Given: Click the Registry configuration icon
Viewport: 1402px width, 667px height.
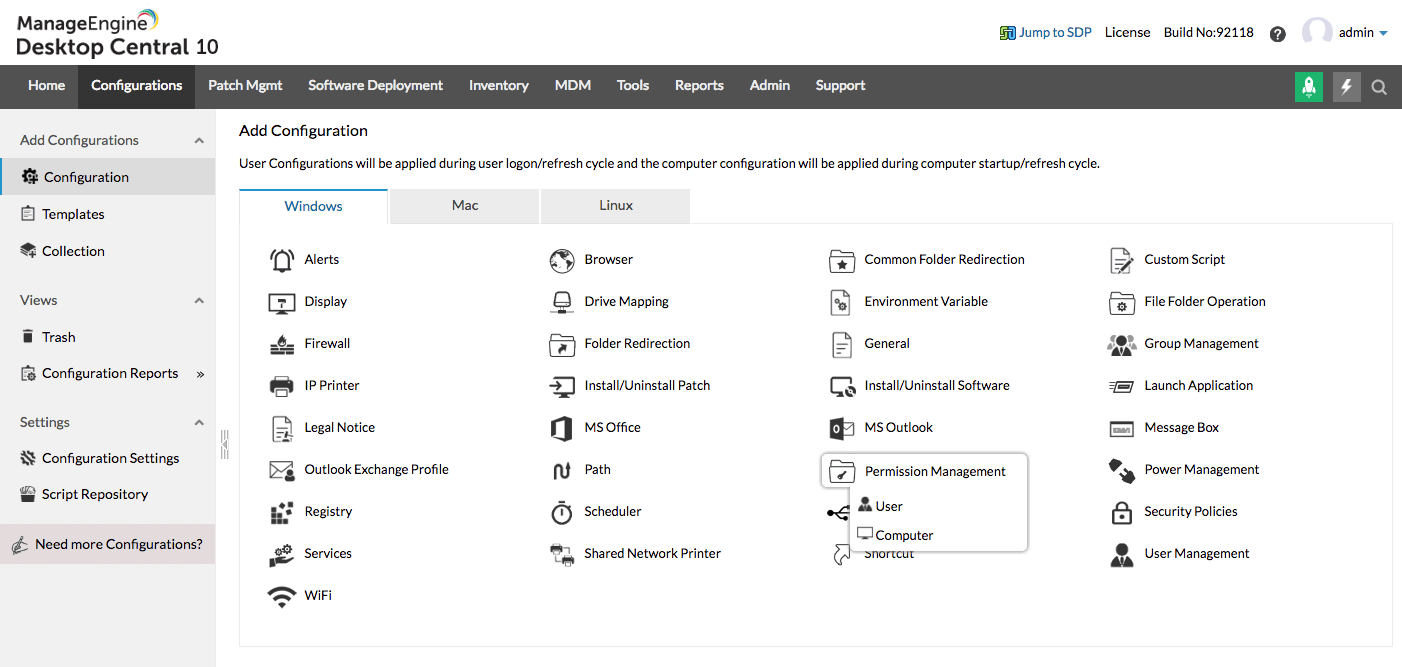Looking at the screenshot, I should (x=282, y=512).
